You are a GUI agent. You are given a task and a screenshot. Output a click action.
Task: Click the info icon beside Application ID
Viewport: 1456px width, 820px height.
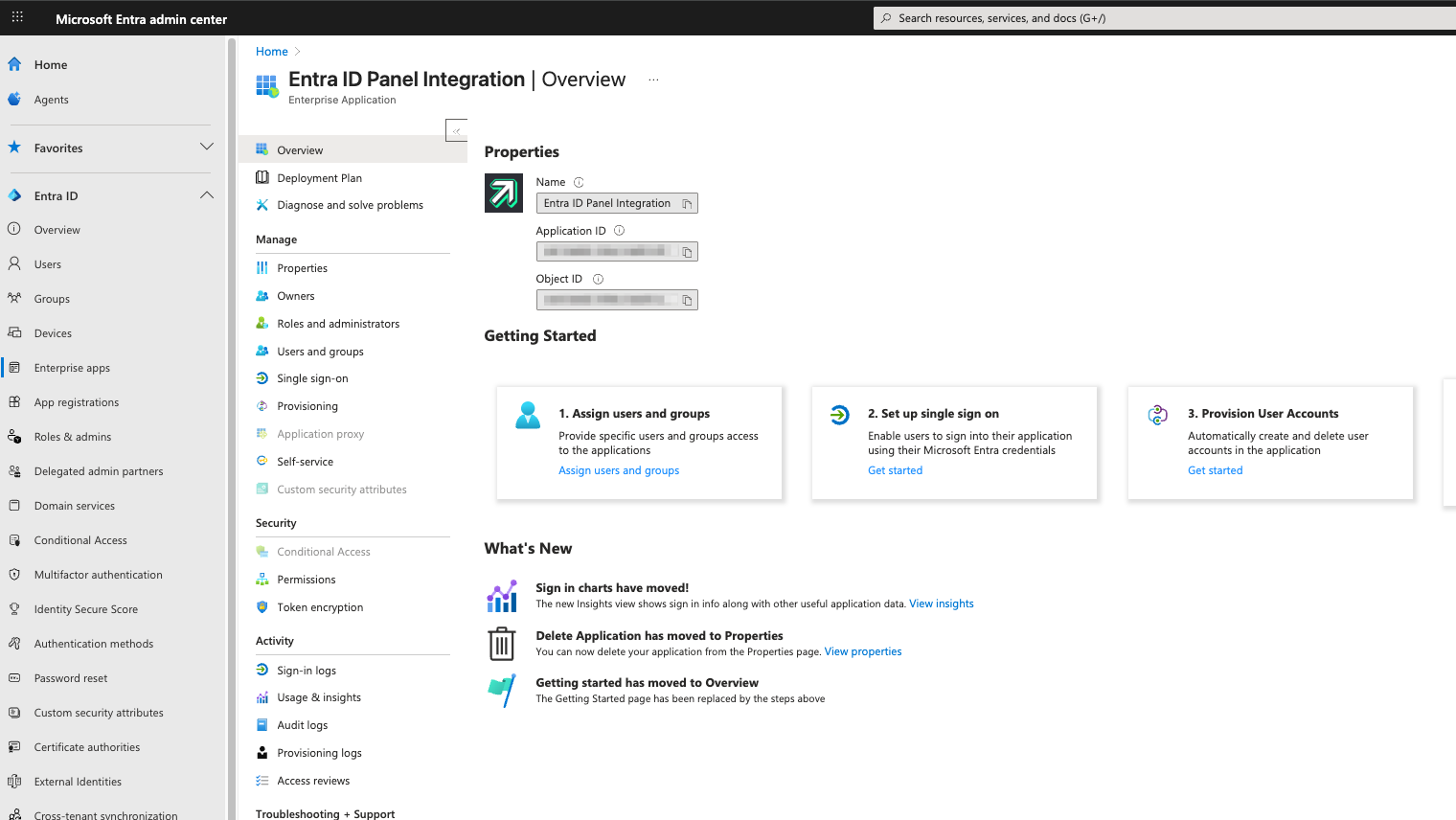click(619, 231)
